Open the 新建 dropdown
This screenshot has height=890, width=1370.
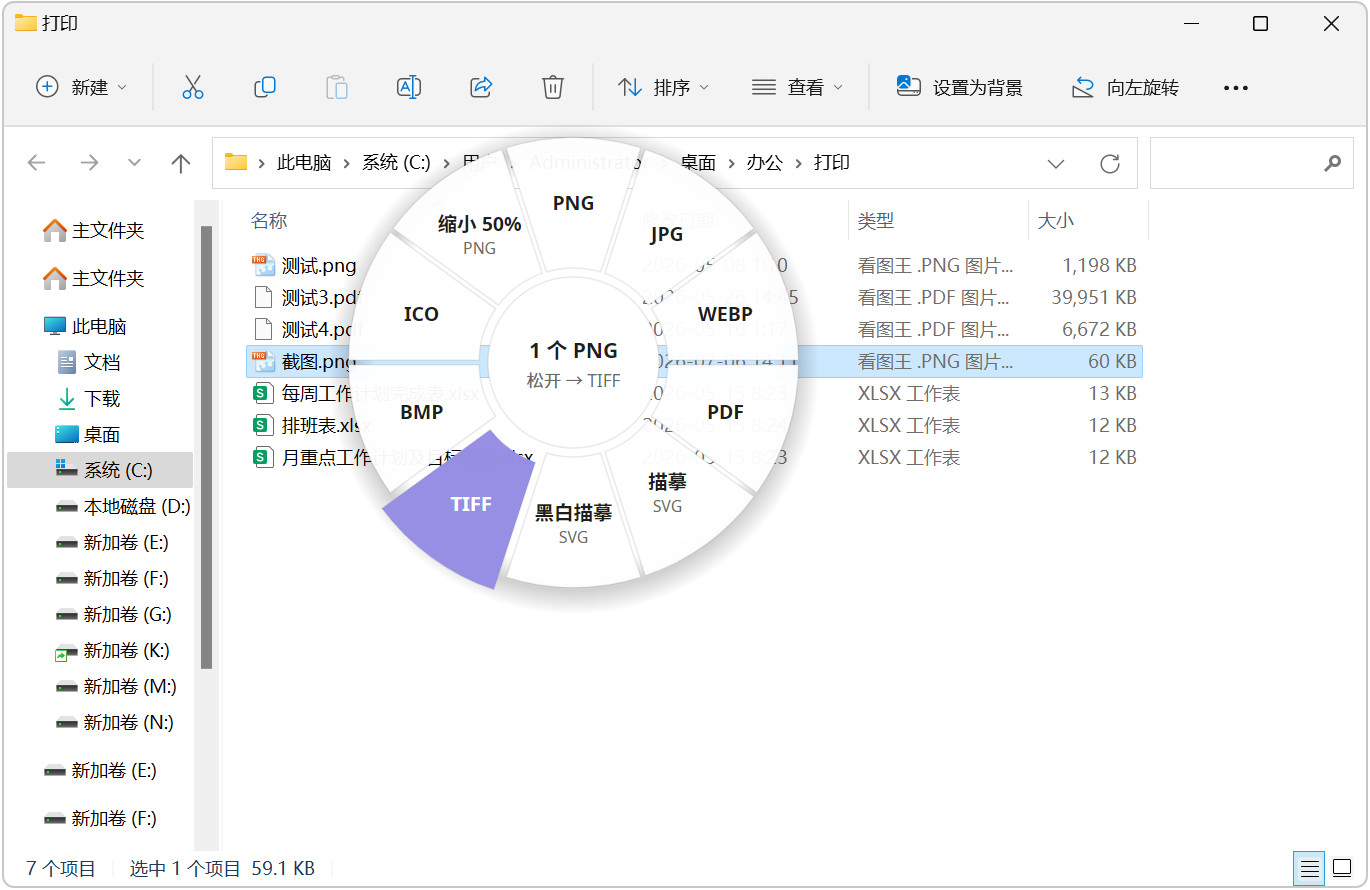tap(82, 87)
